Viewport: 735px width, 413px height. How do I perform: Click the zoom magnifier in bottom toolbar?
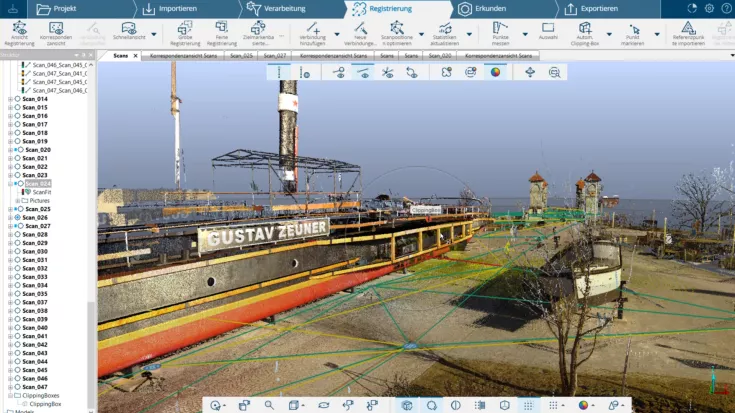point(269,405)
